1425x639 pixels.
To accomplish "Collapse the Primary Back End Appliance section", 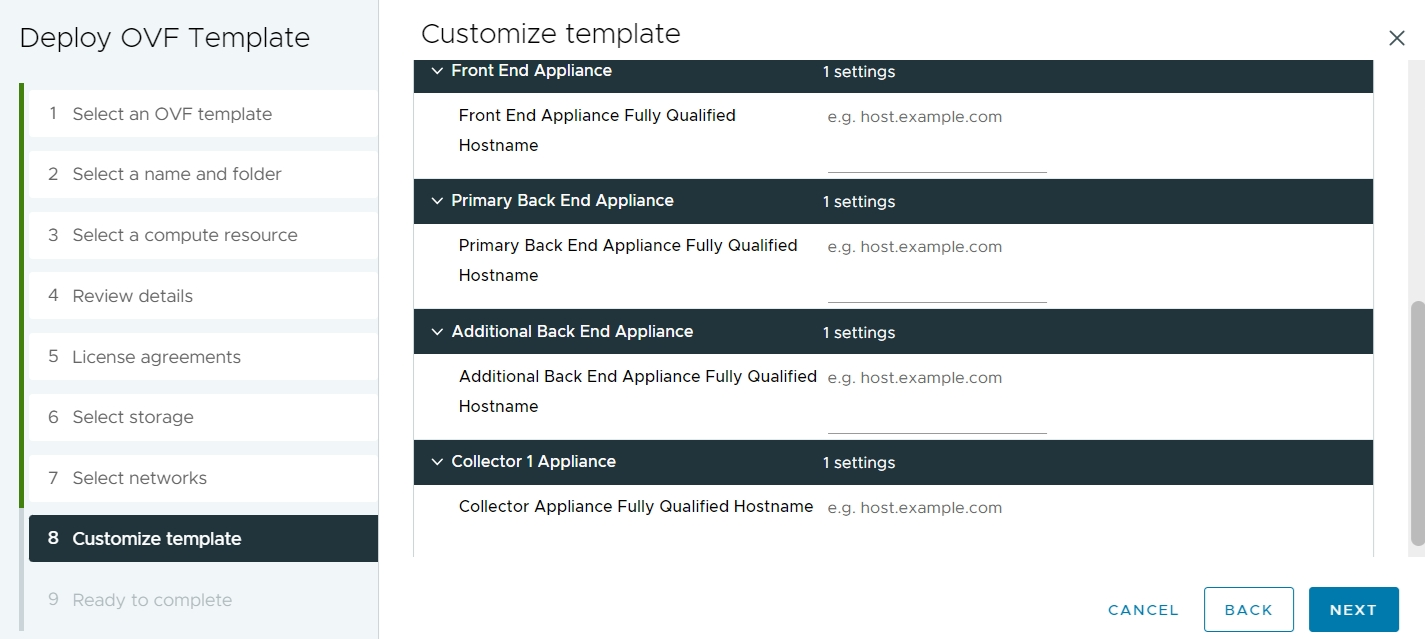I will pyautogui.click(x=437, y=201).
